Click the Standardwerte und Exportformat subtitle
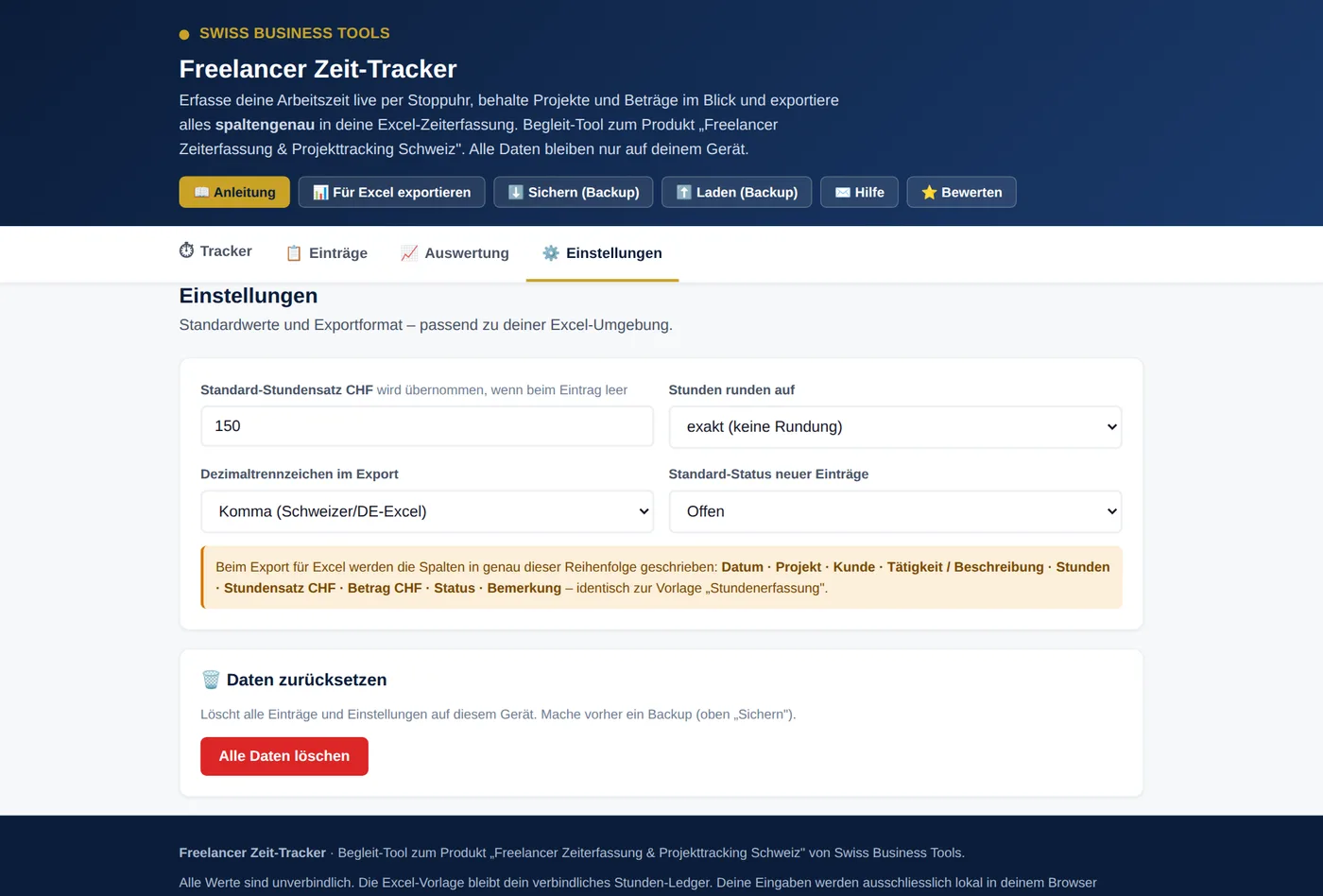1323x896 pixels. 426,325
